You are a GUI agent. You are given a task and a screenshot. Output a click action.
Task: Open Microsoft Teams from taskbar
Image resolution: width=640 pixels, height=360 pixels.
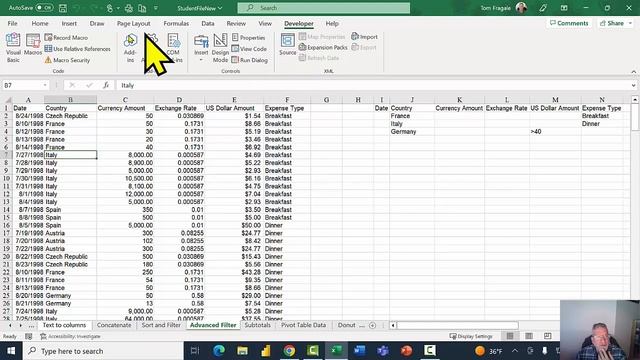(383, 351)
